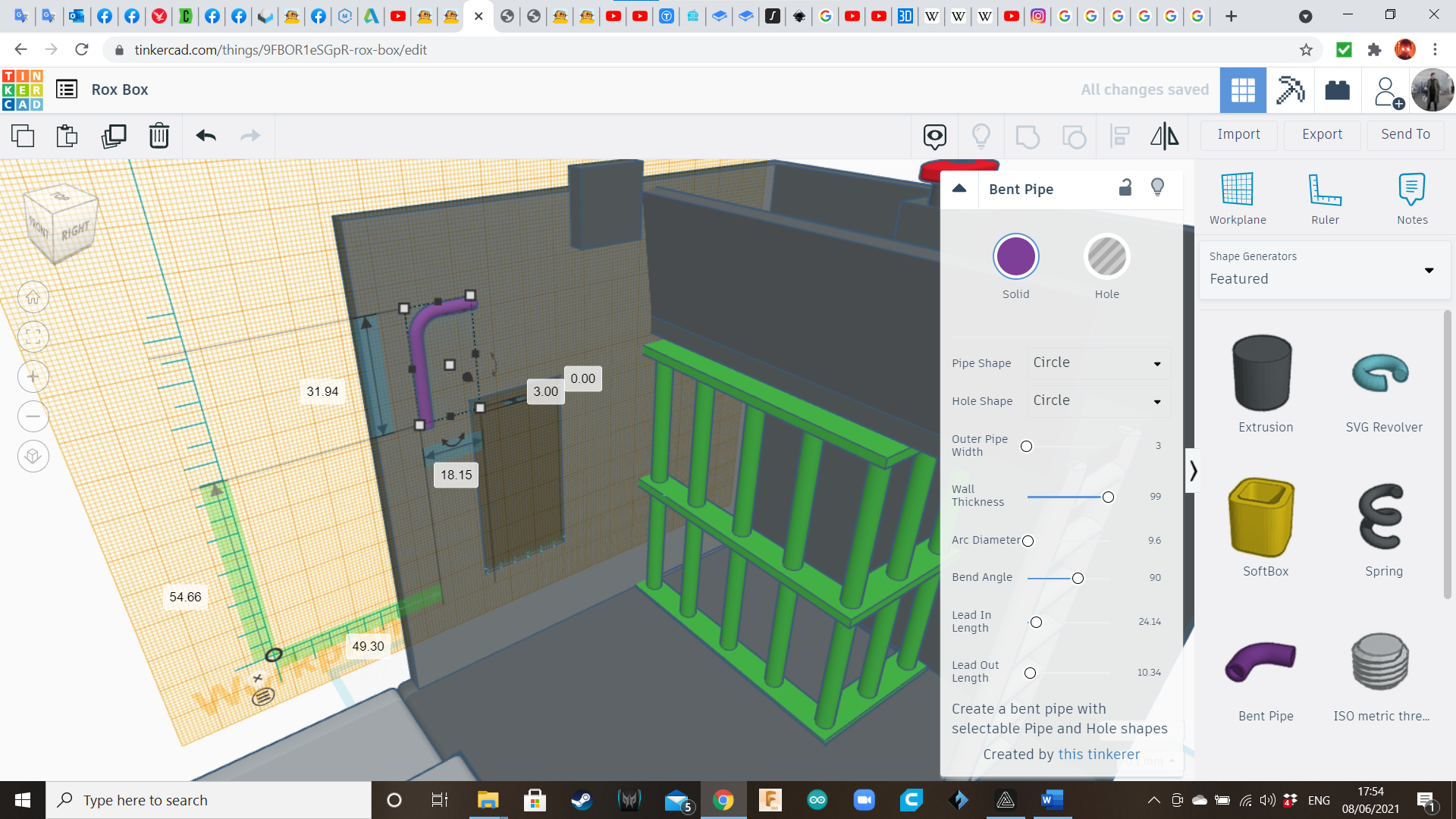Set the shape to Hole
Viewport: 1456px width, 819px height.
pos(1106,257)
